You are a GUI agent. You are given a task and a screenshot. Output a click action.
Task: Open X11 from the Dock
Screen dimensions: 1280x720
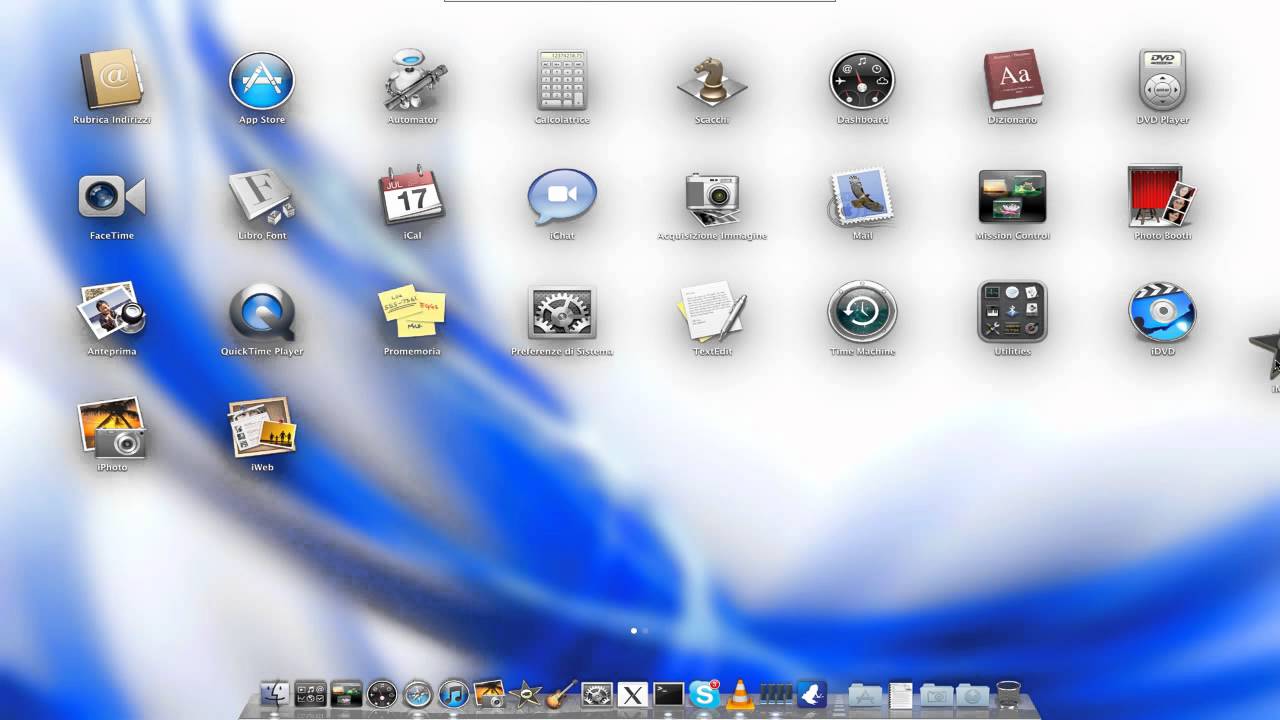[632, 693]
